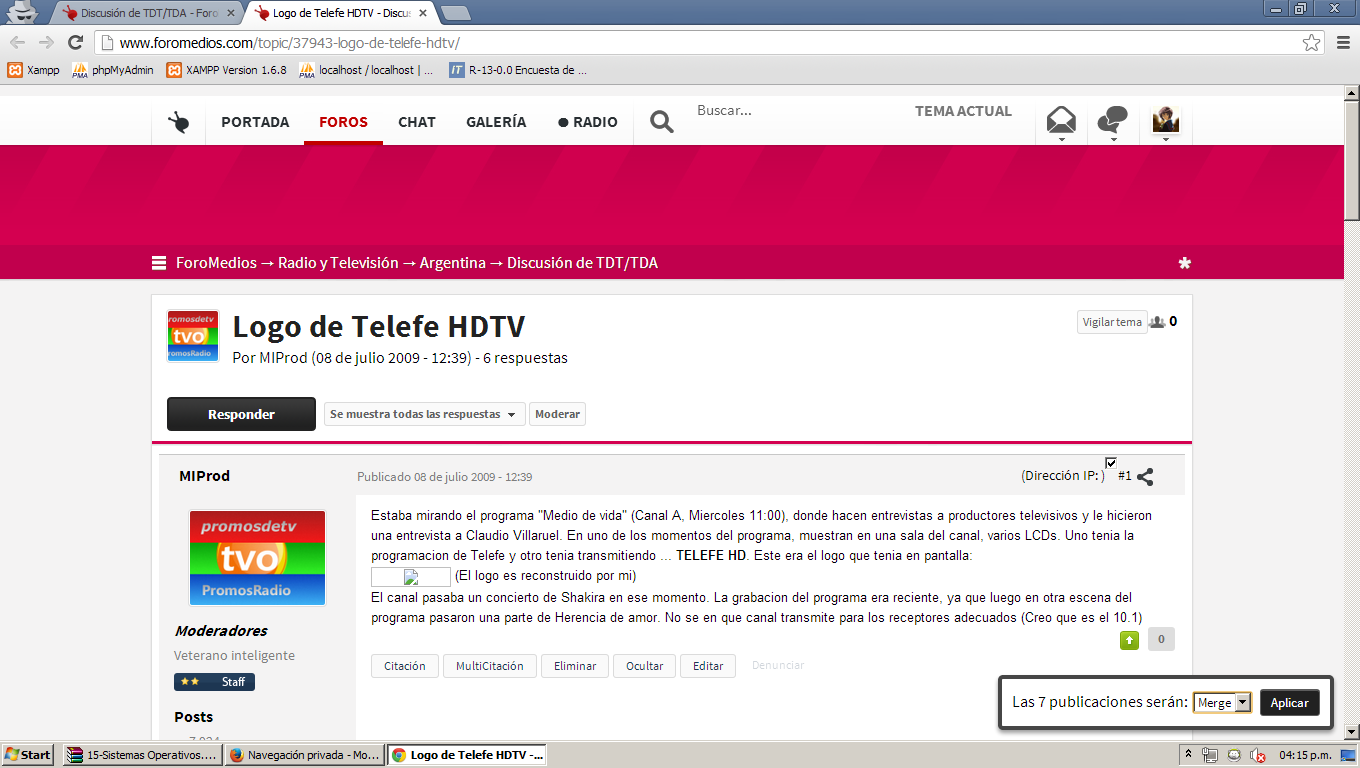The height and width of the screenshot is (768, 1360).
Task: Click the MIProd username link
Action: pos(204,476)
